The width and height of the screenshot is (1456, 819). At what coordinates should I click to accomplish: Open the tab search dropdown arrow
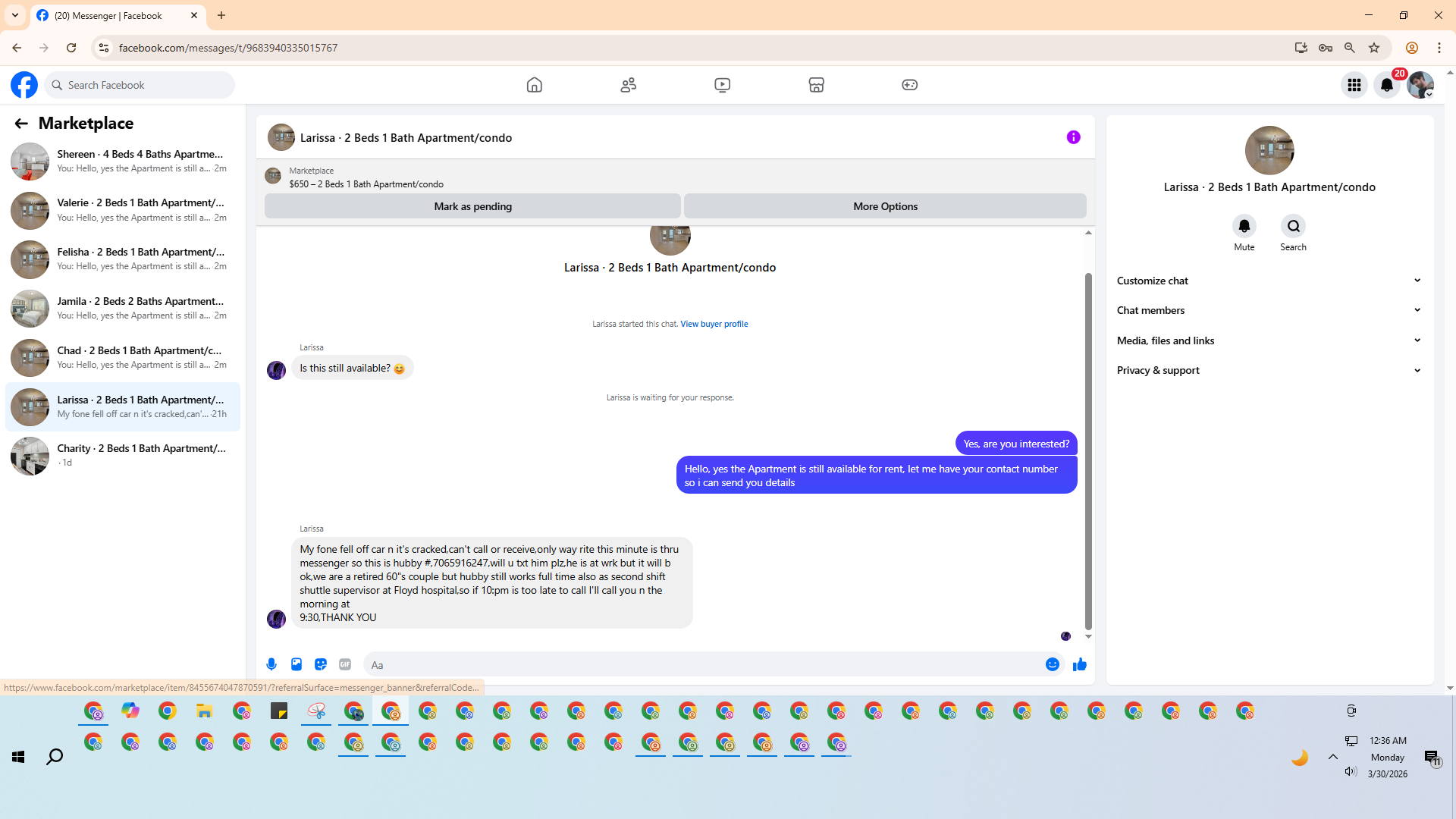click(15, 15)
